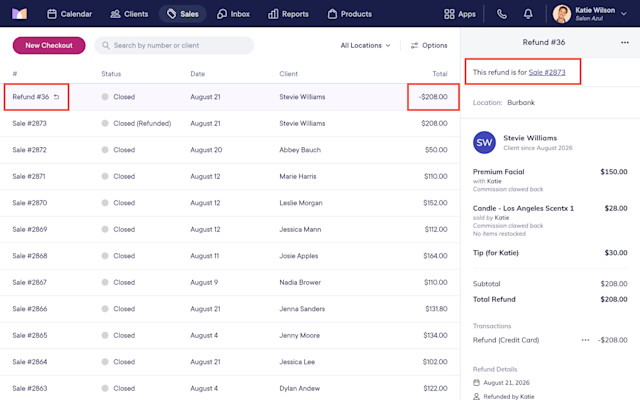
Task: Open the Products tab
Action: (x=350, y=14)
